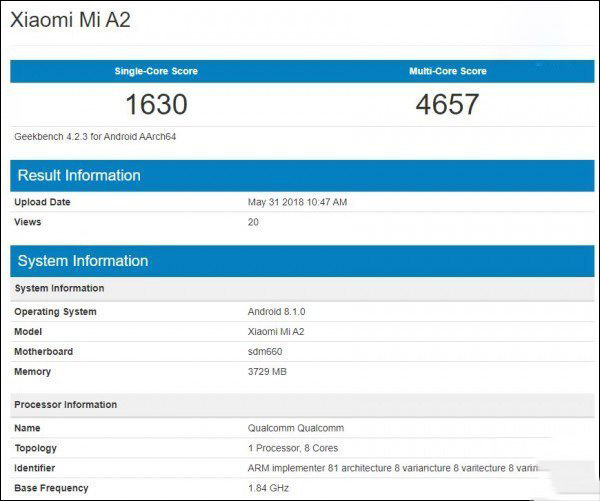Select the 'sdm660' motherboard value
600x501 pixels.
pyautogui.click(x=265, y=352)
